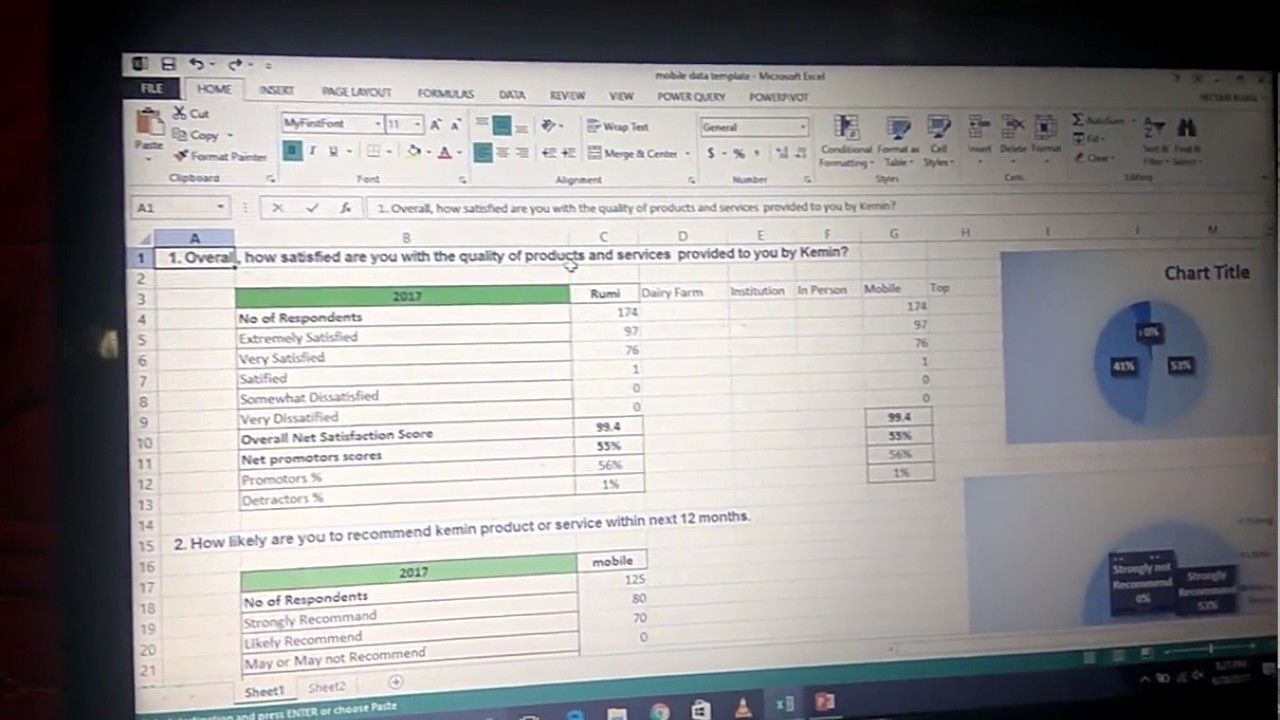Viewport: 1280px width, 720px height.
Task: Open the General number format dropdown
Action: pyautogui.click(x=802, y=127)
